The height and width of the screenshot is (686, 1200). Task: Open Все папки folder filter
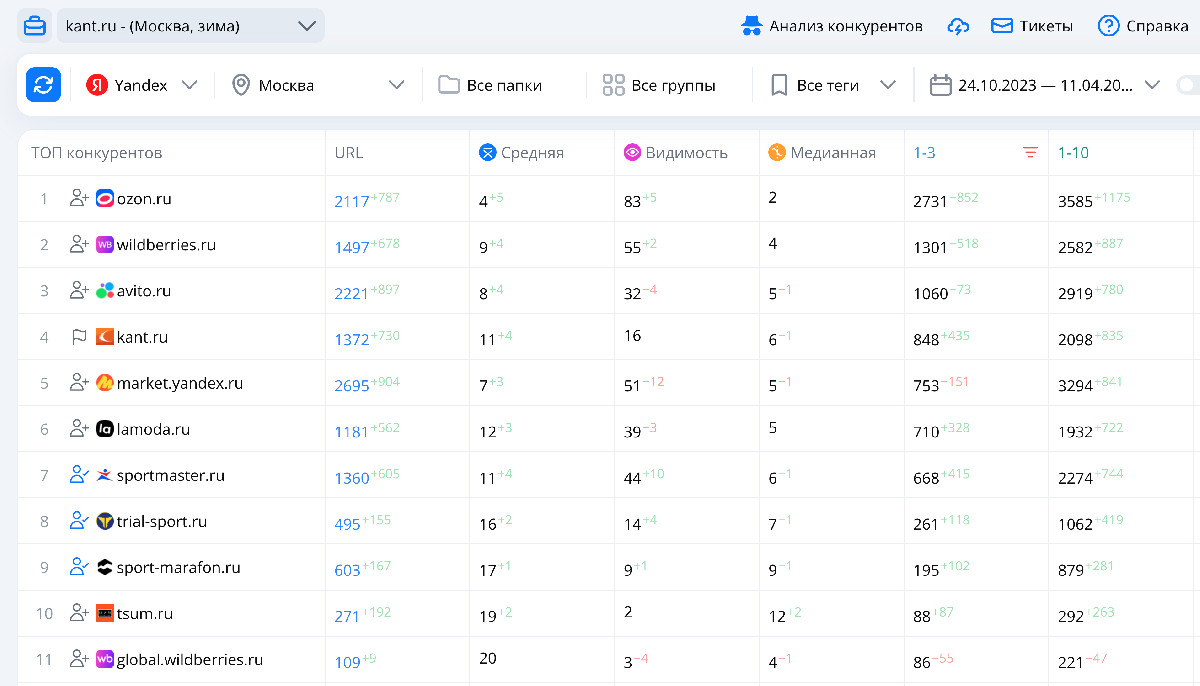coord(491,85)
